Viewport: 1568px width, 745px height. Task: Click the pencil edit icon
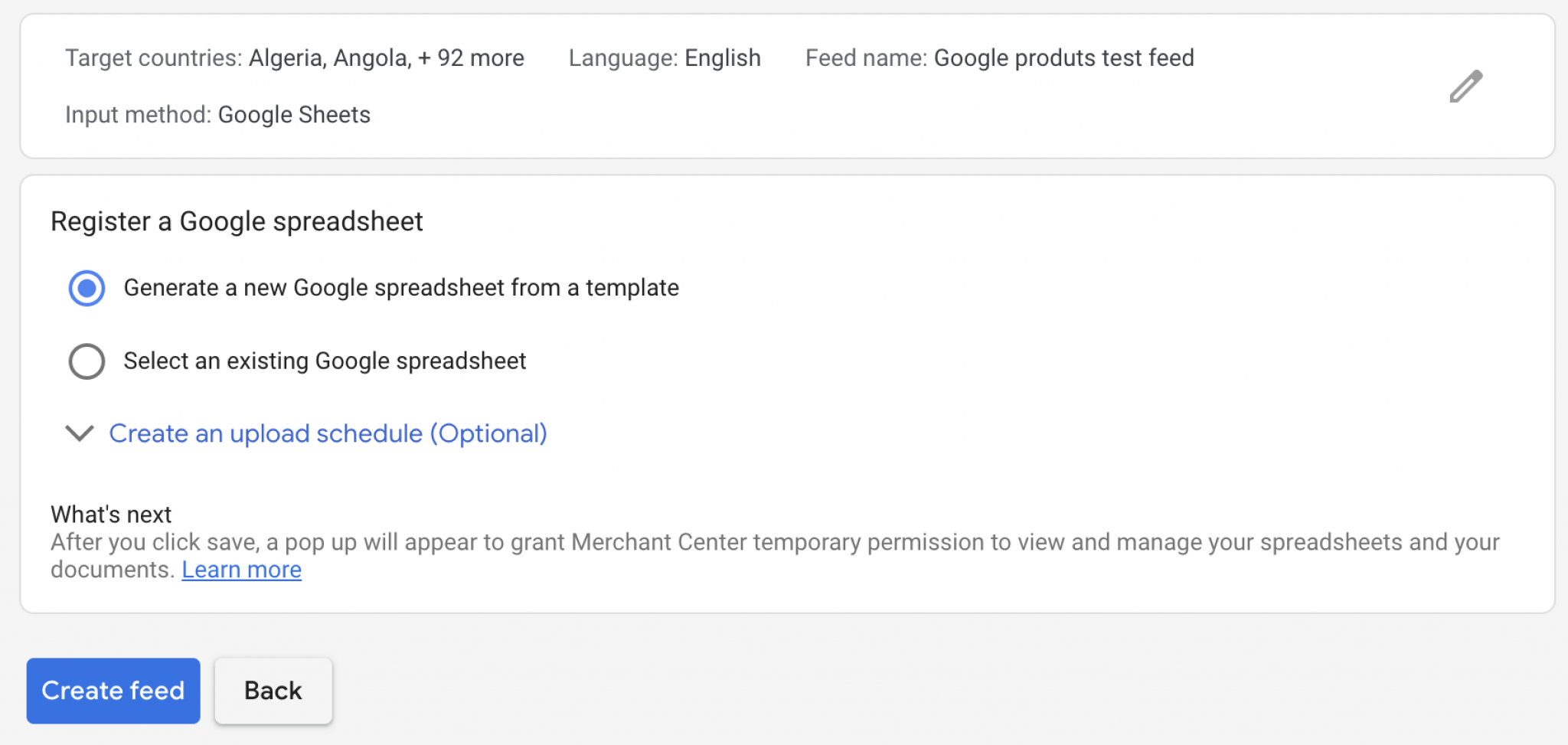pos(1465,87)
